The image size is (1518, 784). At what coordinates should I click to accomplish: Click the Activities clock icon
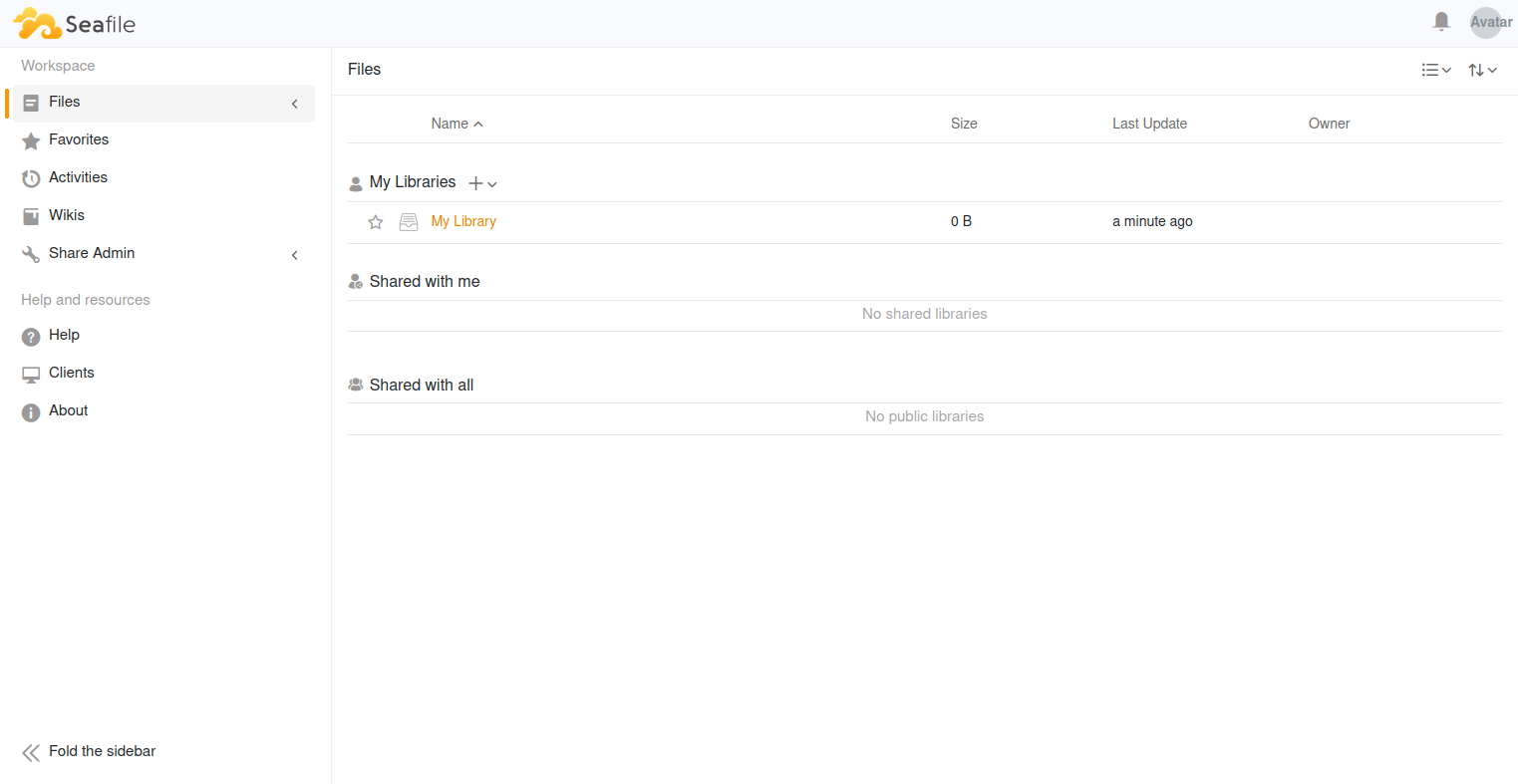pyautogui.click(x=31, y=179)
